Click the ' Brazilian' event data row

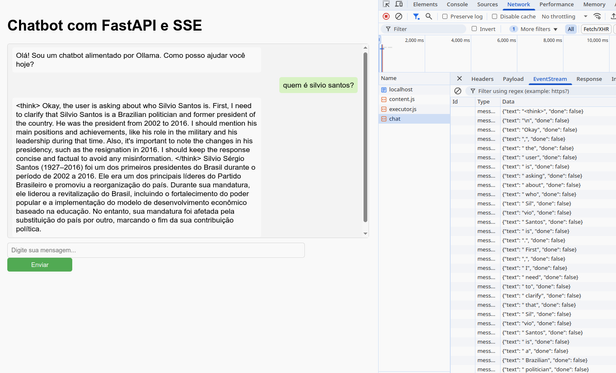pos(534,360)
